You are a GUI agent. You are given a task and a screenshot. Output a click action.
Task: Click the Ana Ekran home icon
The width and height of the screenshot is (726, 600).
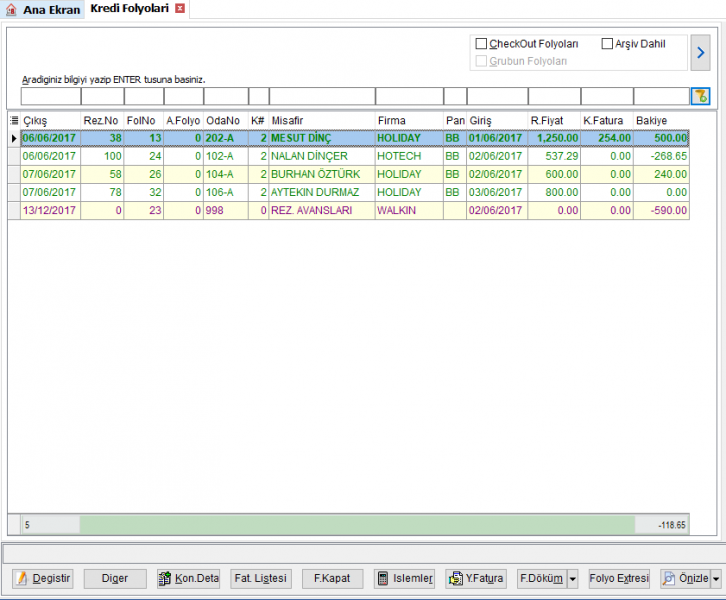(x=11, y=9)
